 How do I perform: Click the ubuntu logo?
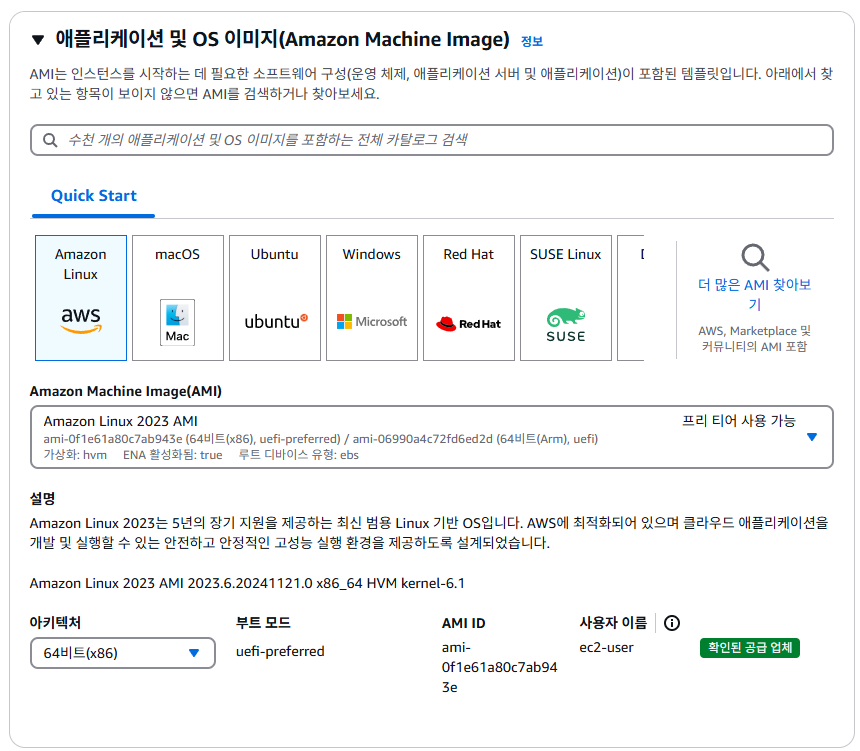(x=276, y=321)
